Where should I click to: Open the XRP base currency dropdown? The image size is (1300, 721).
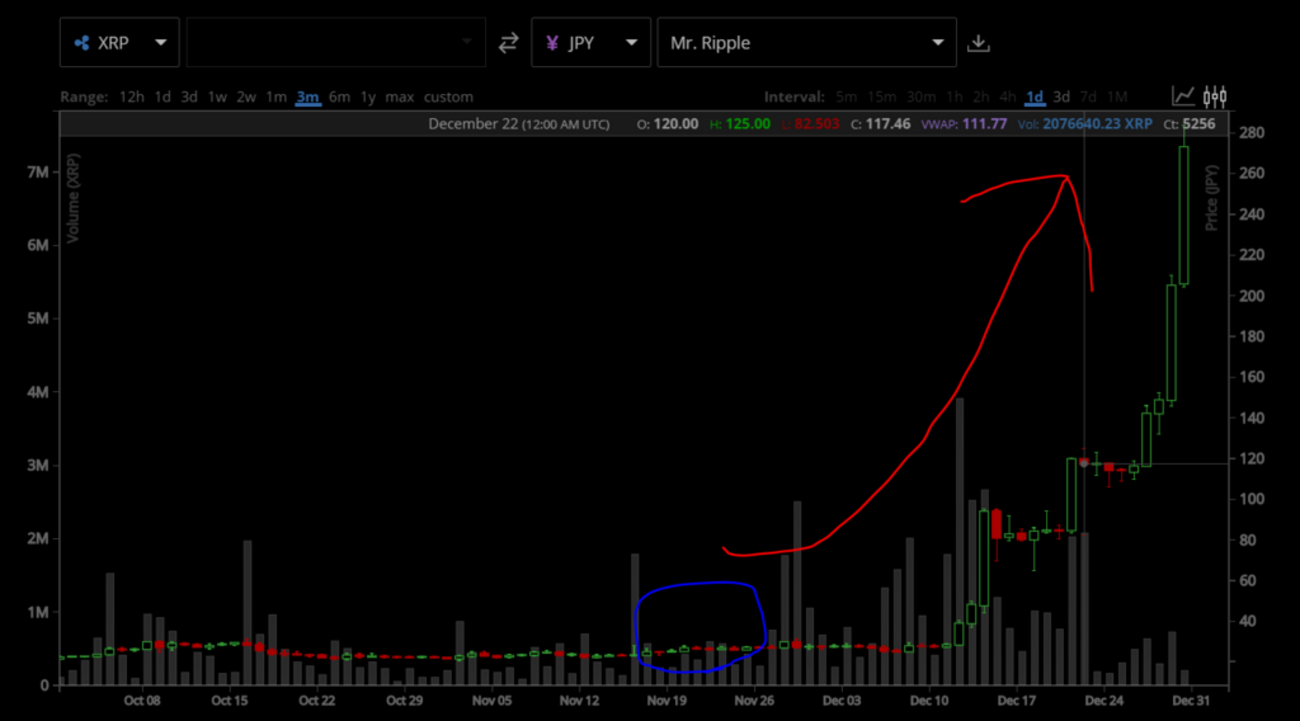120,43
